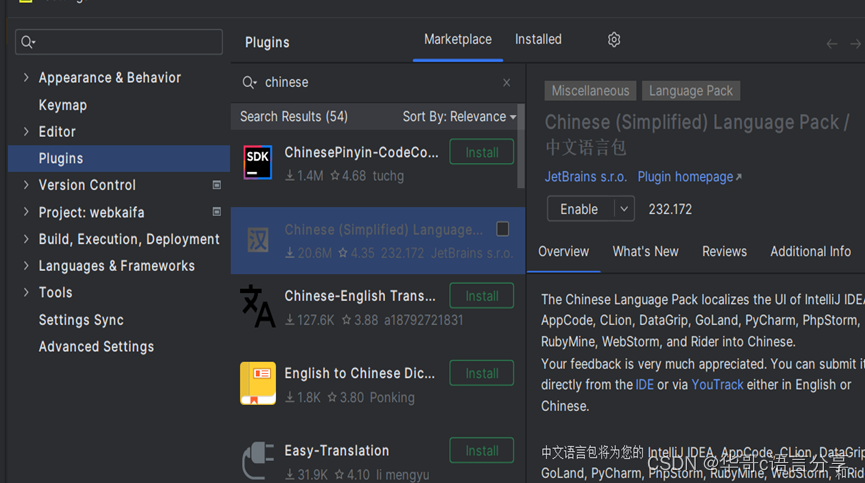Navigate forward with right arrow
The width and height of the screenshot is (865, 483).
(x=856, y=44)
